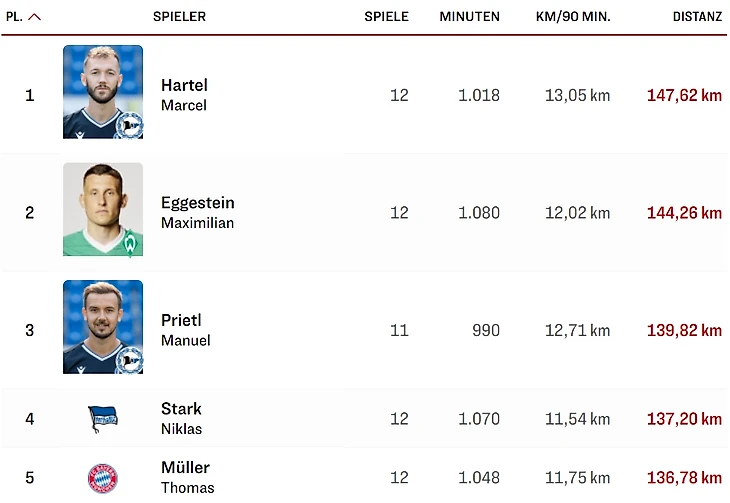Image resolution: width=730 pixels, height=503 pixels.
Task: Open the Stark Niklas player link
Action: pos(181,418)
